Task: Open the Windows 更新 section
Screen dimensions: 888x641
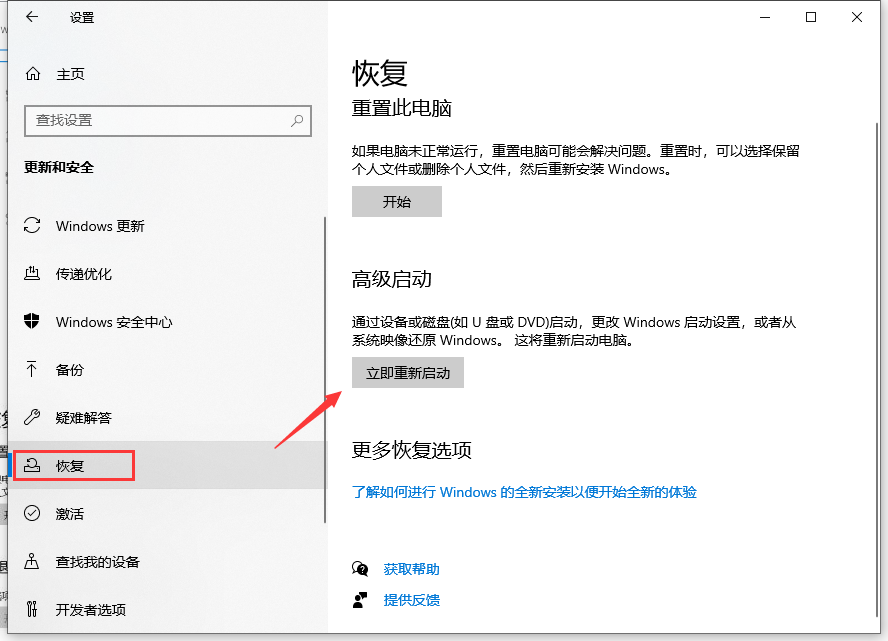Action: pos(166,226)
